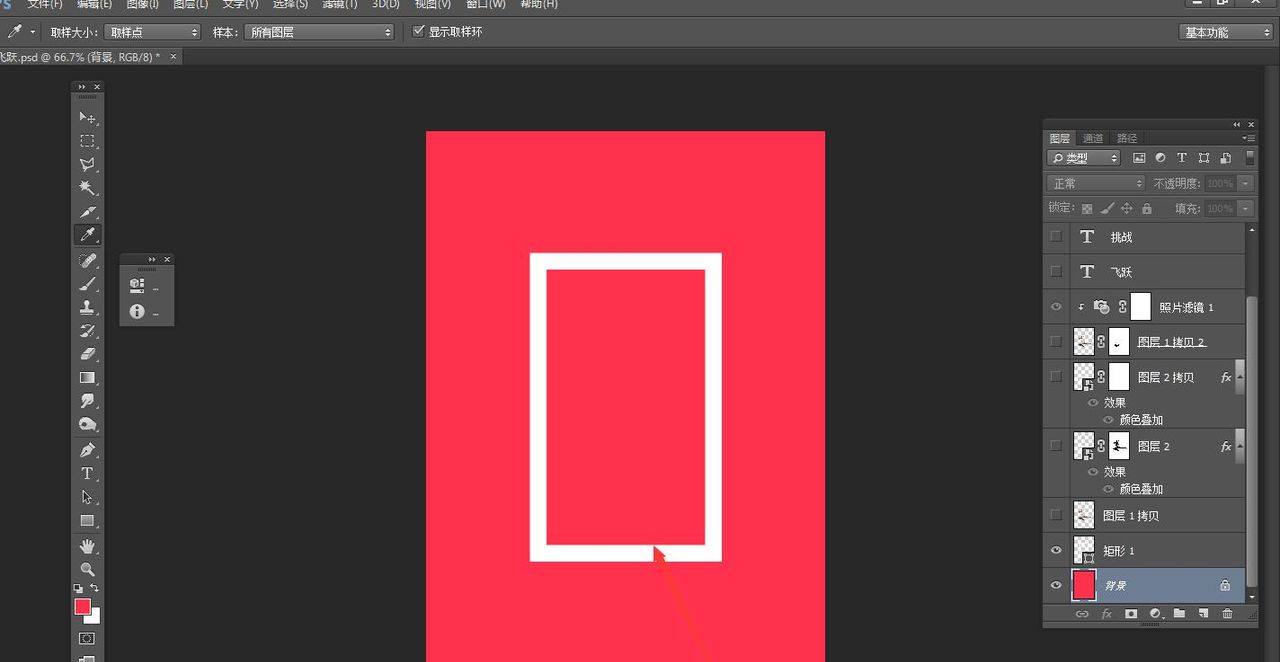Lock transparent pixels
This screenshot has width=1280, height=662.
(1087, 209)
